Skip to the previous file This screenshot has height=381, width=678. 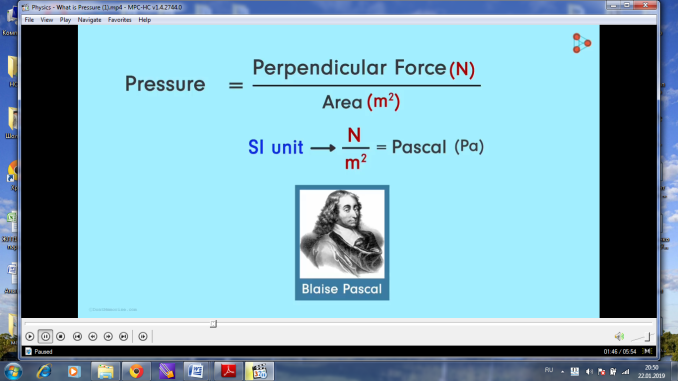(x=77, y=336)
